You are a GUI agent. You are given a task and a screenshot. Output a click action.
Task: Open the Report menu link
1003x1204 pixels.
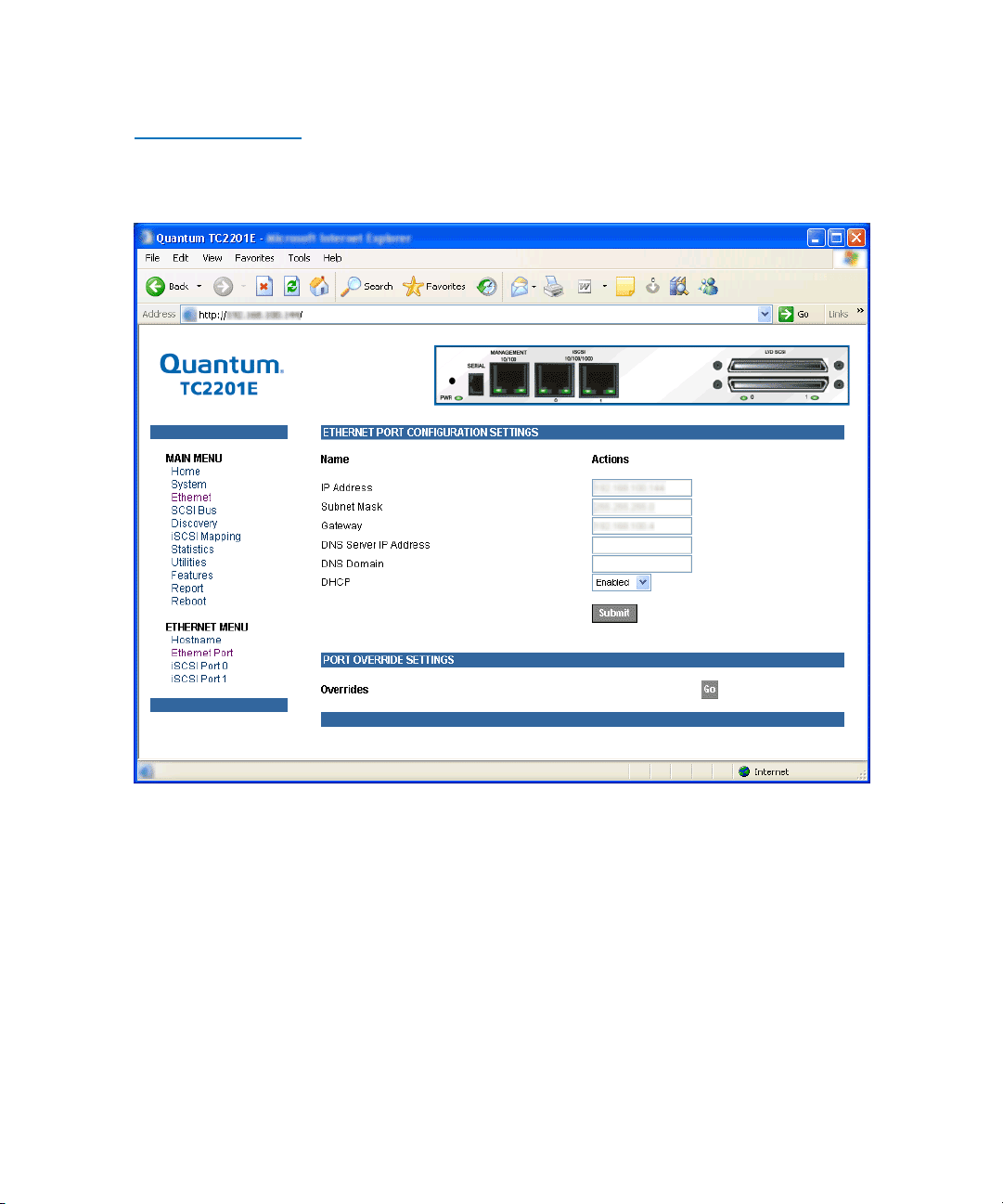(x=187, y=589)
